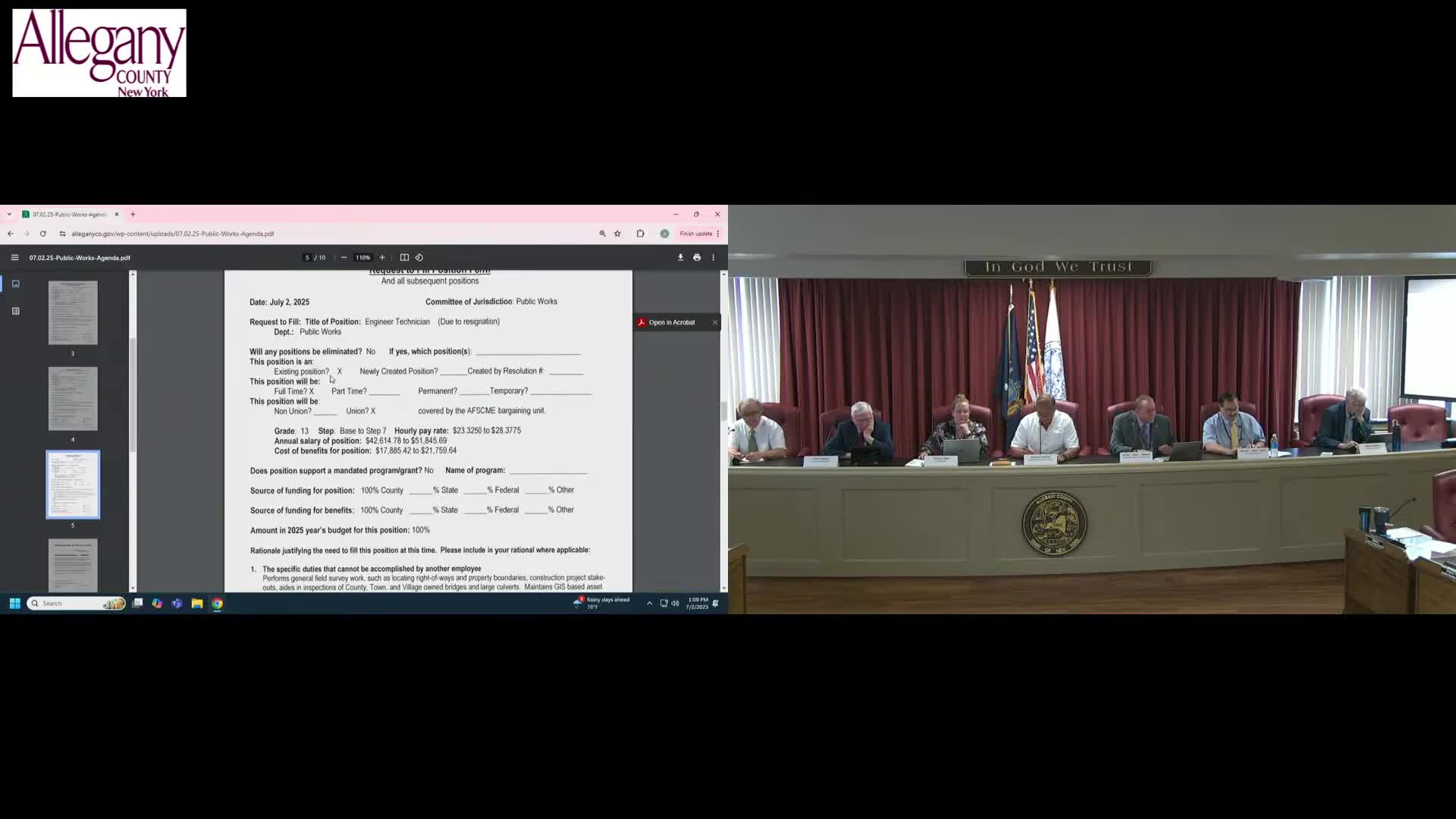Viewport: 1456px width, 819px height.
Task: Click the Open in Acrobat button
Action: pyautogui.click(x=670, y=322)
